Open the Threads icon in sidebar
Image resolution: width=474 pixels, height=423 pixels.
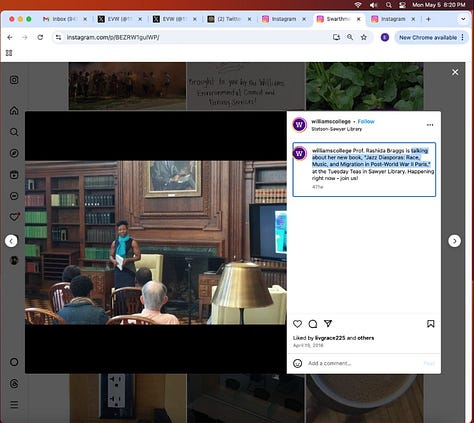pos(14,384)
